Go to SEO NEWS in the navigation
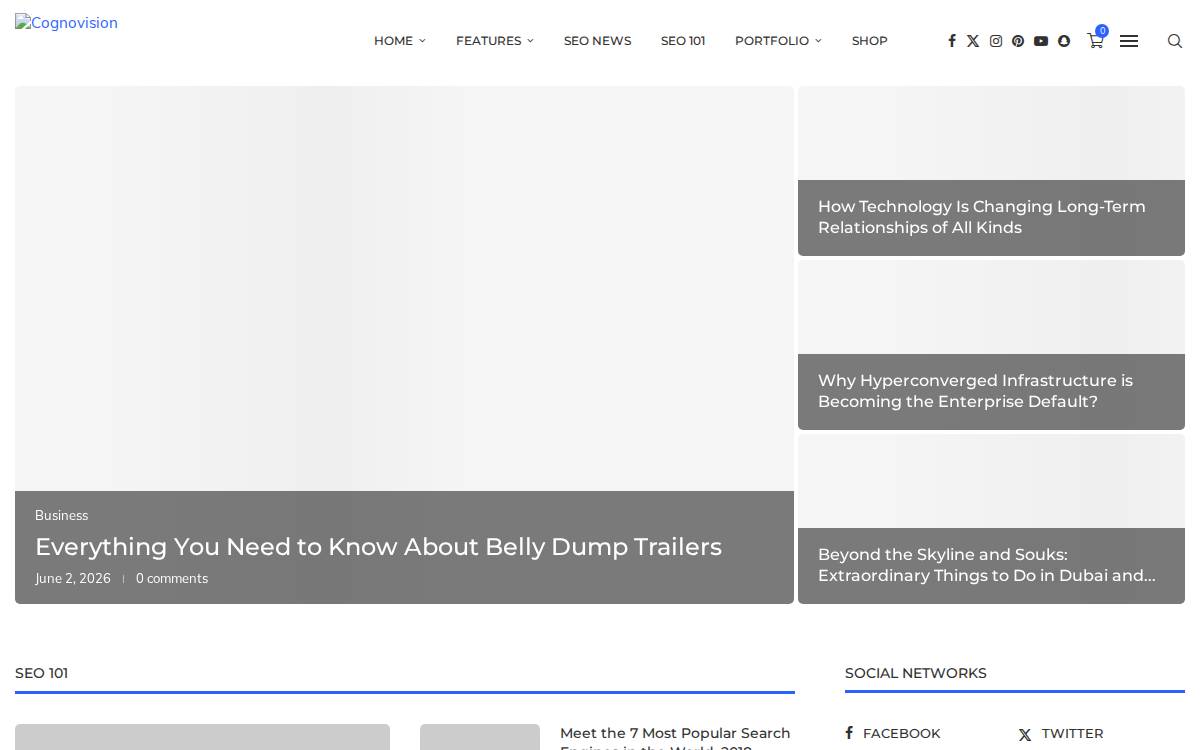The width and height of the screenshot is (1200, 750). [597, 41]
